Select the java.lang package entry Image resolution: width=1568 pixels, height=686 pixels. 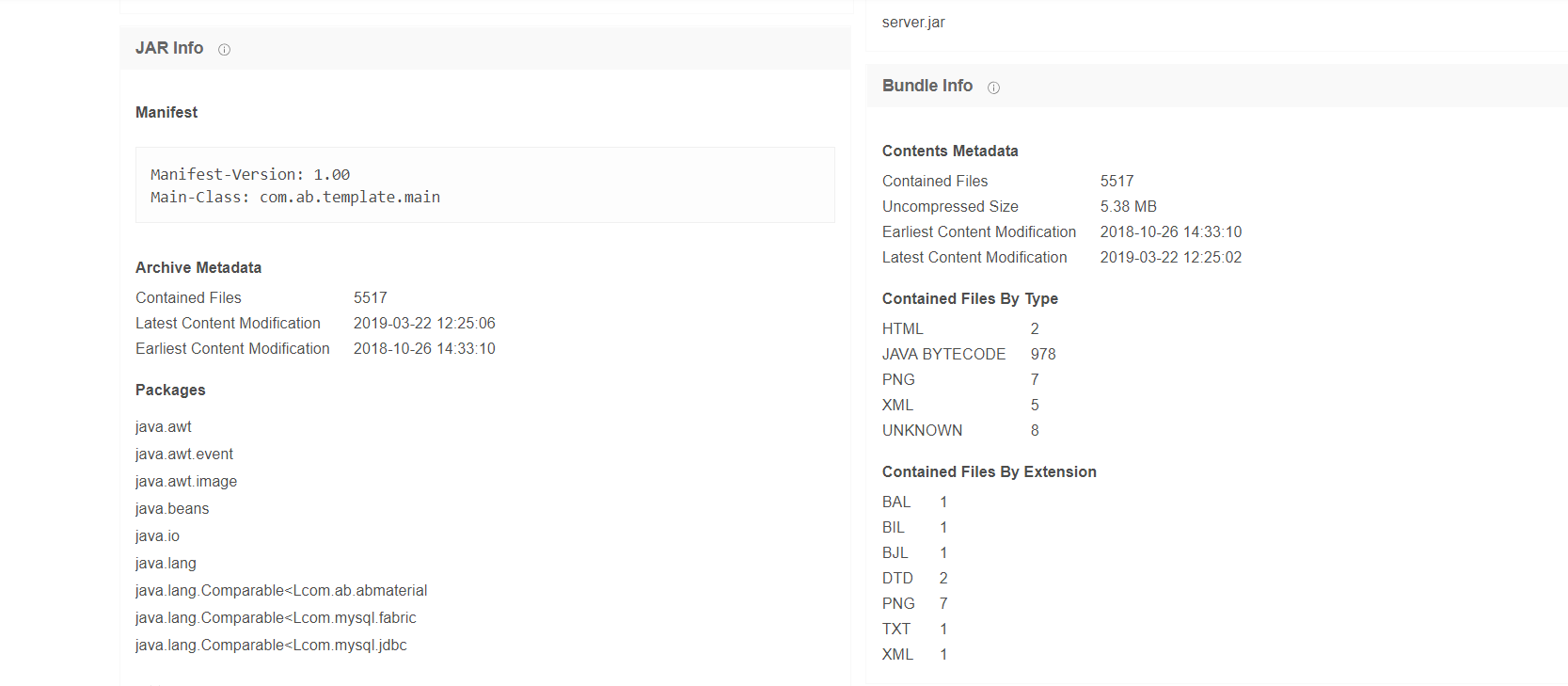coord(166,564)
